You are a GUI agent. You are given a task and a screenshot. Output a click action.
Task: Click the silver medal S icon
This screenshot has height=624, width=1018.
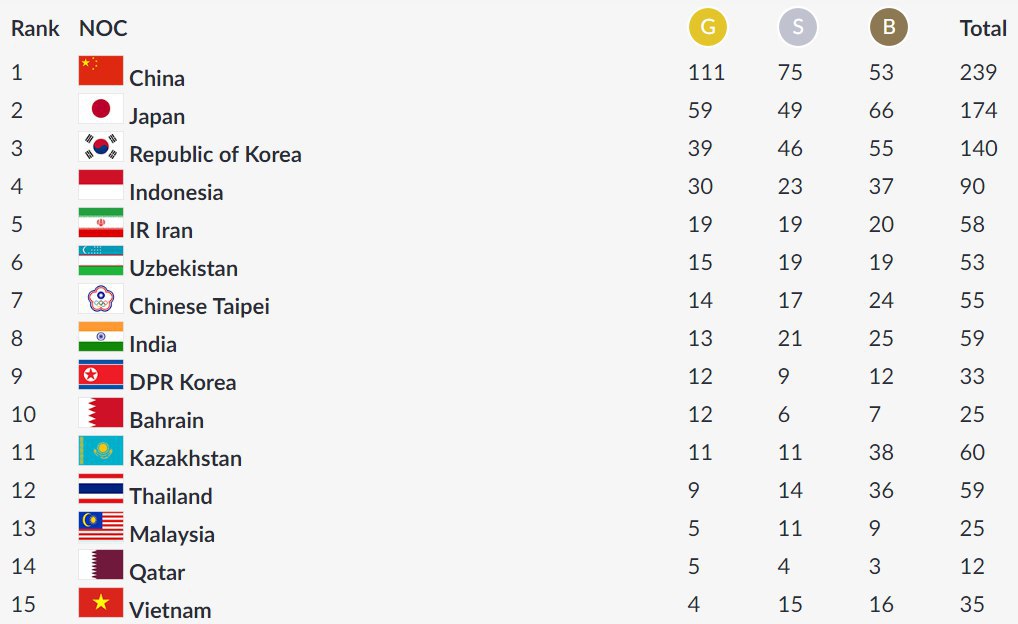point(798,28)
